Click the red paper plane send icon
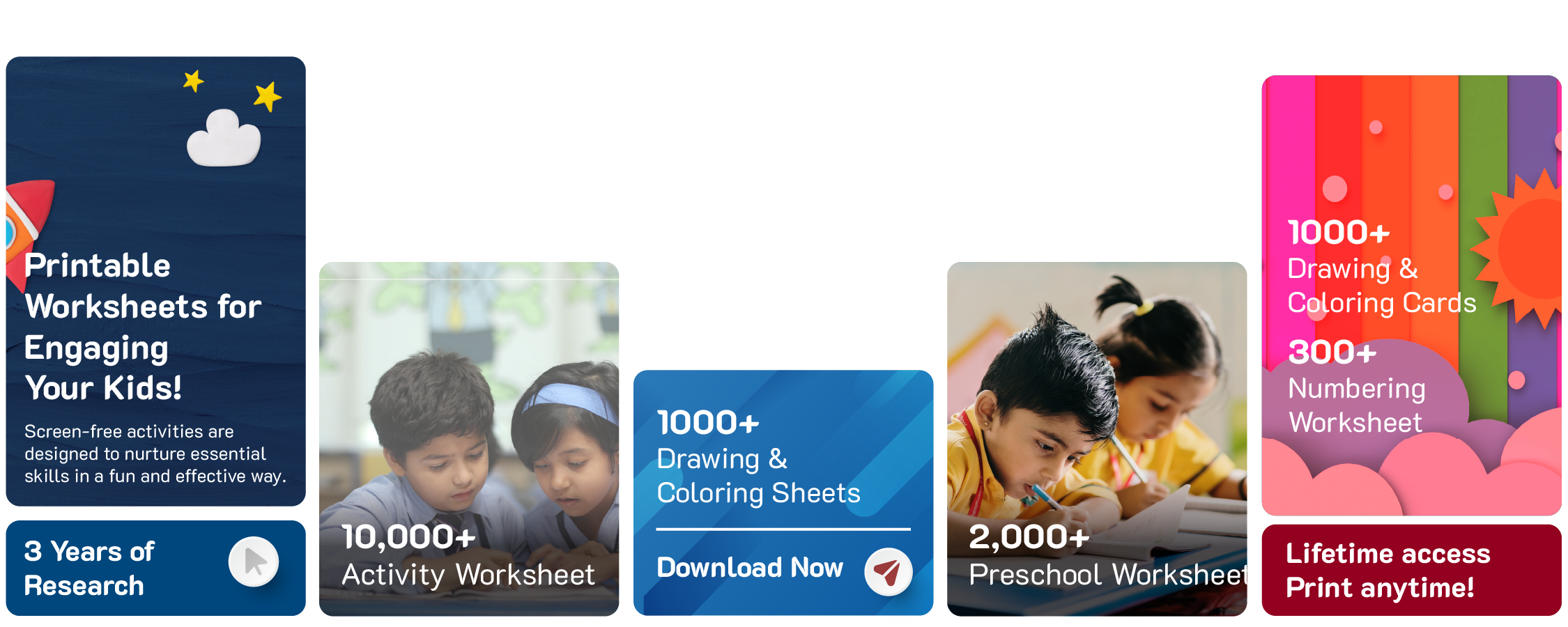Screen dimensions: 1568x627 coord(888,572)
